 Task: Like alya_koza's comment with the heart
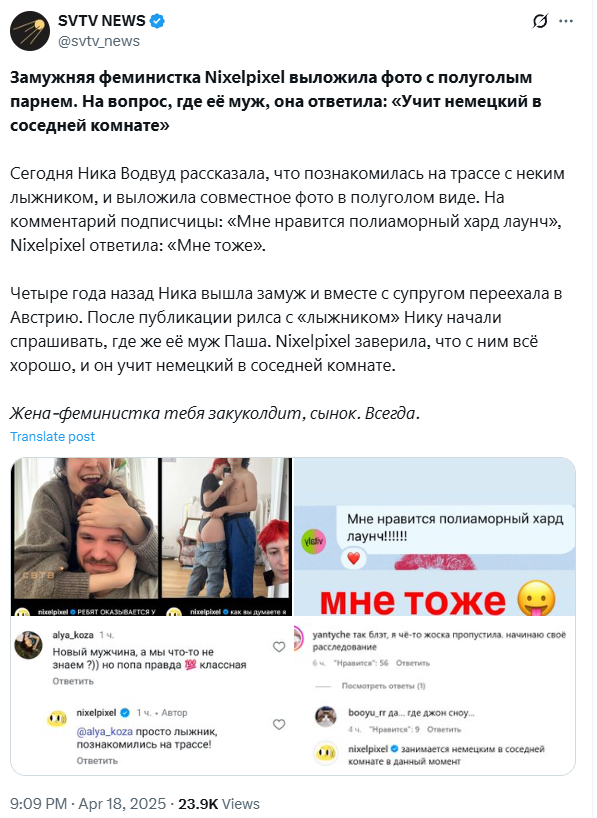279,647
